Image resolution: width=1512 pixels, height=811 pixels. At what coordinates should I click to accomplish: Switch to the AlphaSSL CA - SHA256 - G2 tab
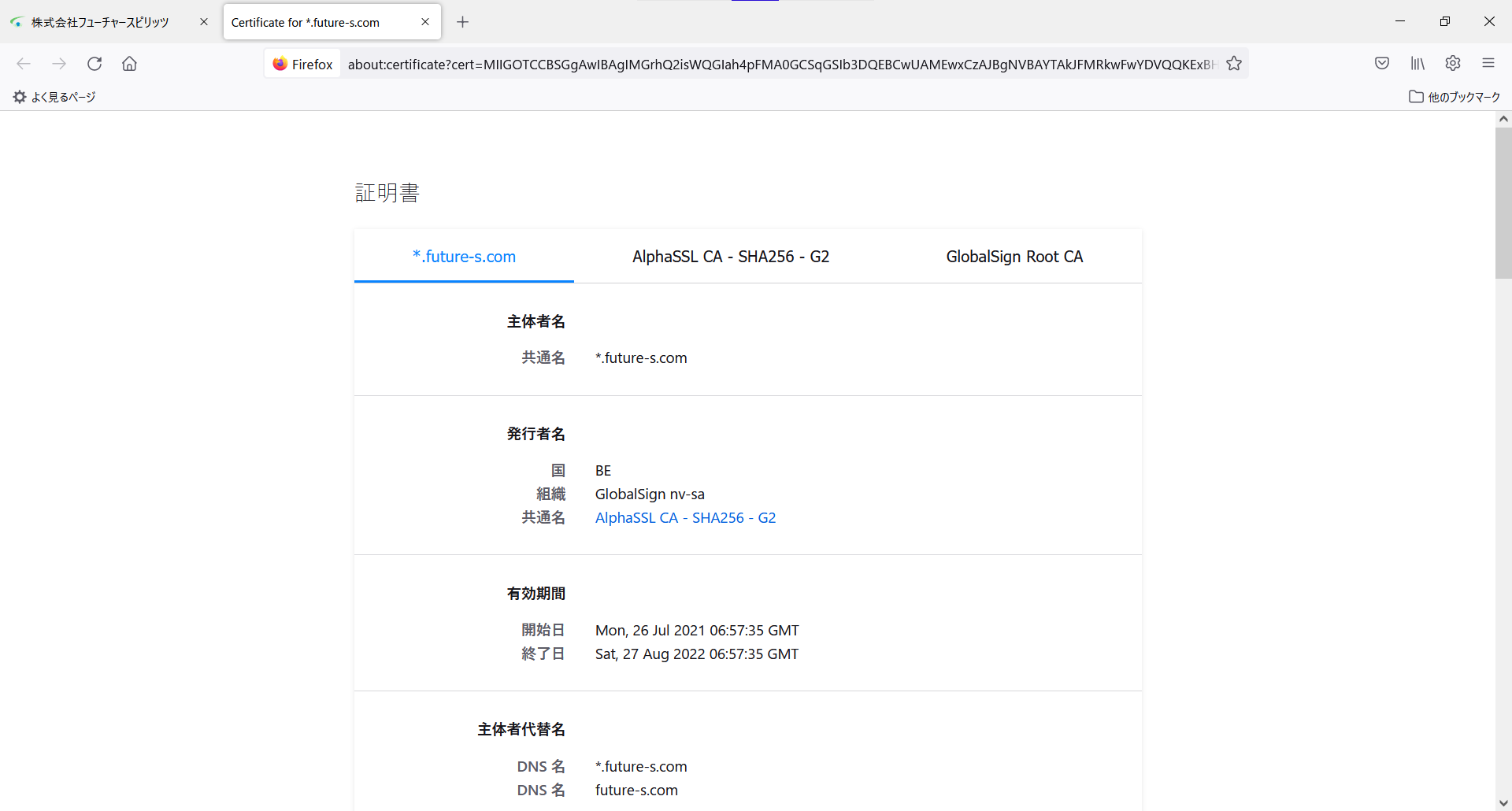coord(731,256)
